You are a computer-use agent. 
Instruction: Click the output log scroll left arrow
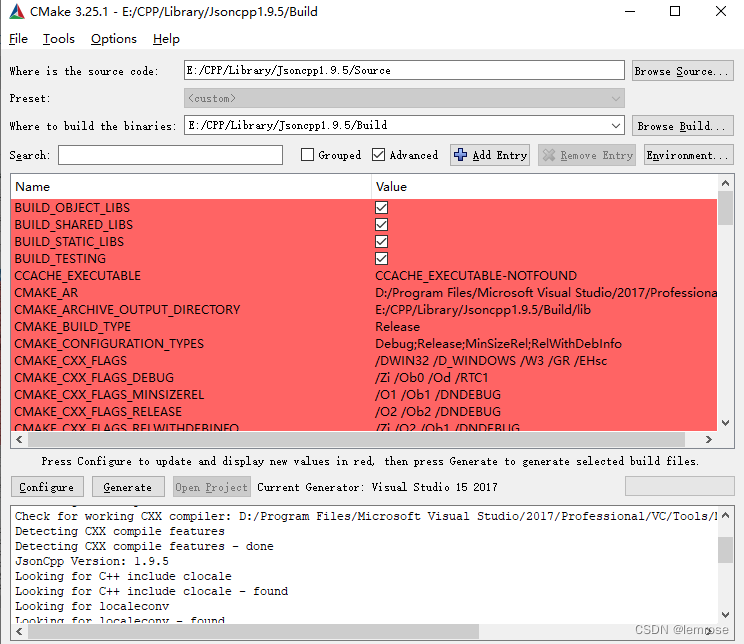[x=19, y=632]
